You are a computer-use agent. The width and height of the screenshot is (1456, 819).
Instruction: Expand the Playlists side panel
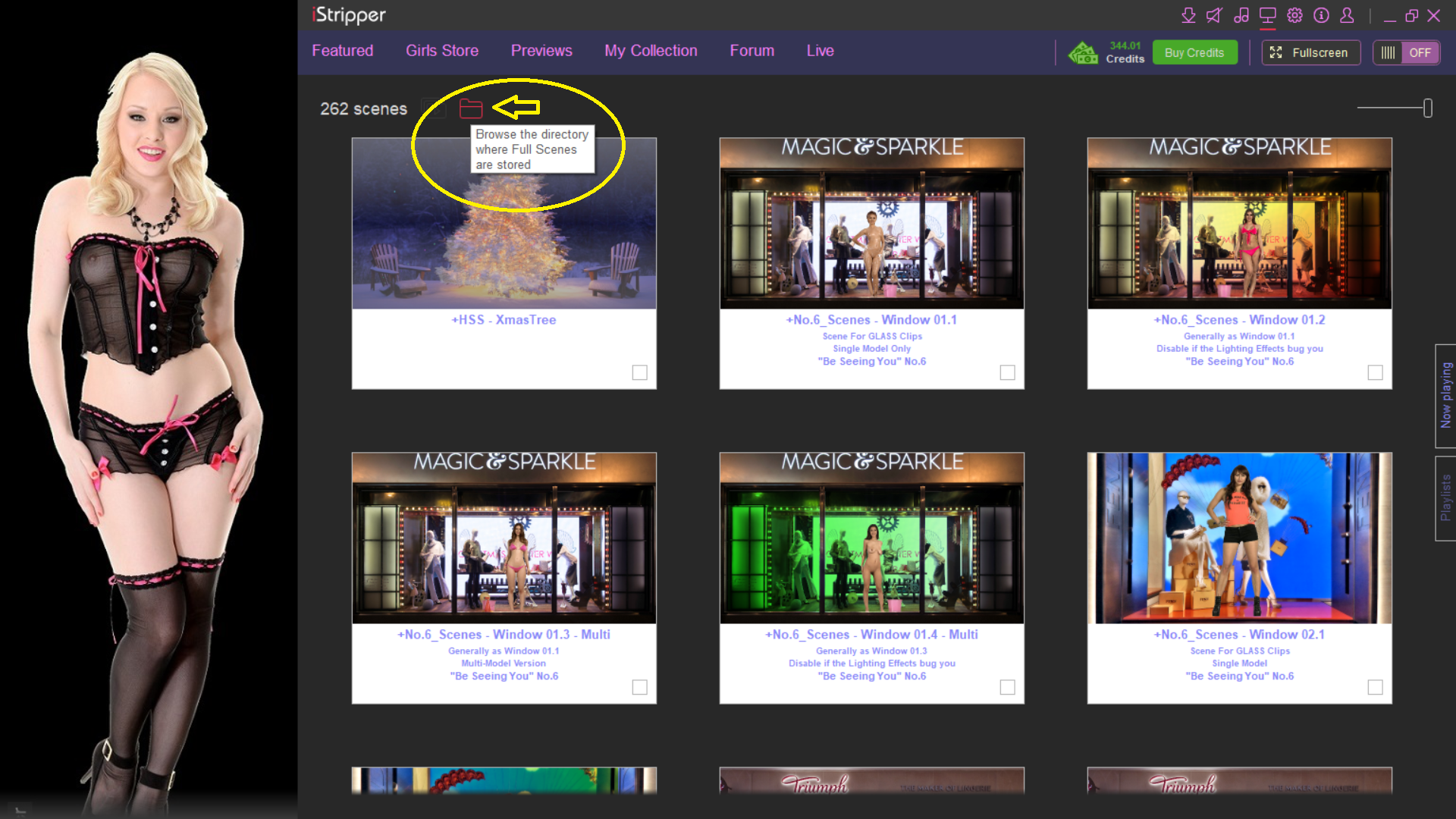[1445, 498]
